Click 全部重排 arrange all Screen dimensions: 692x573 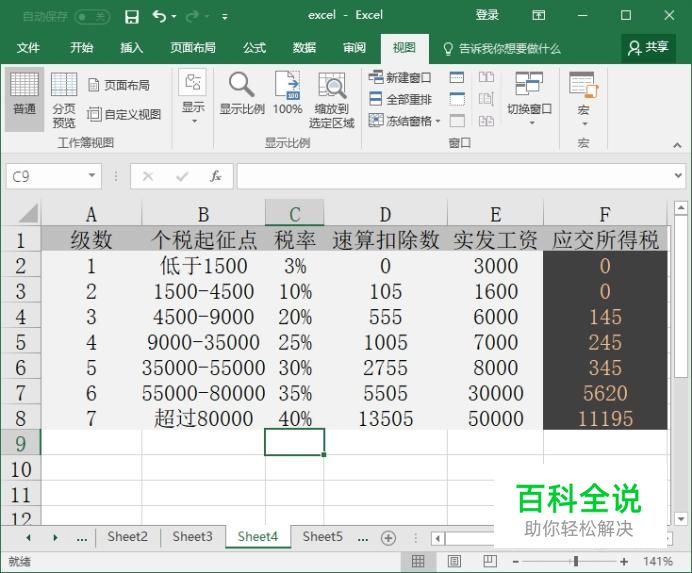[x=400, y=99]
